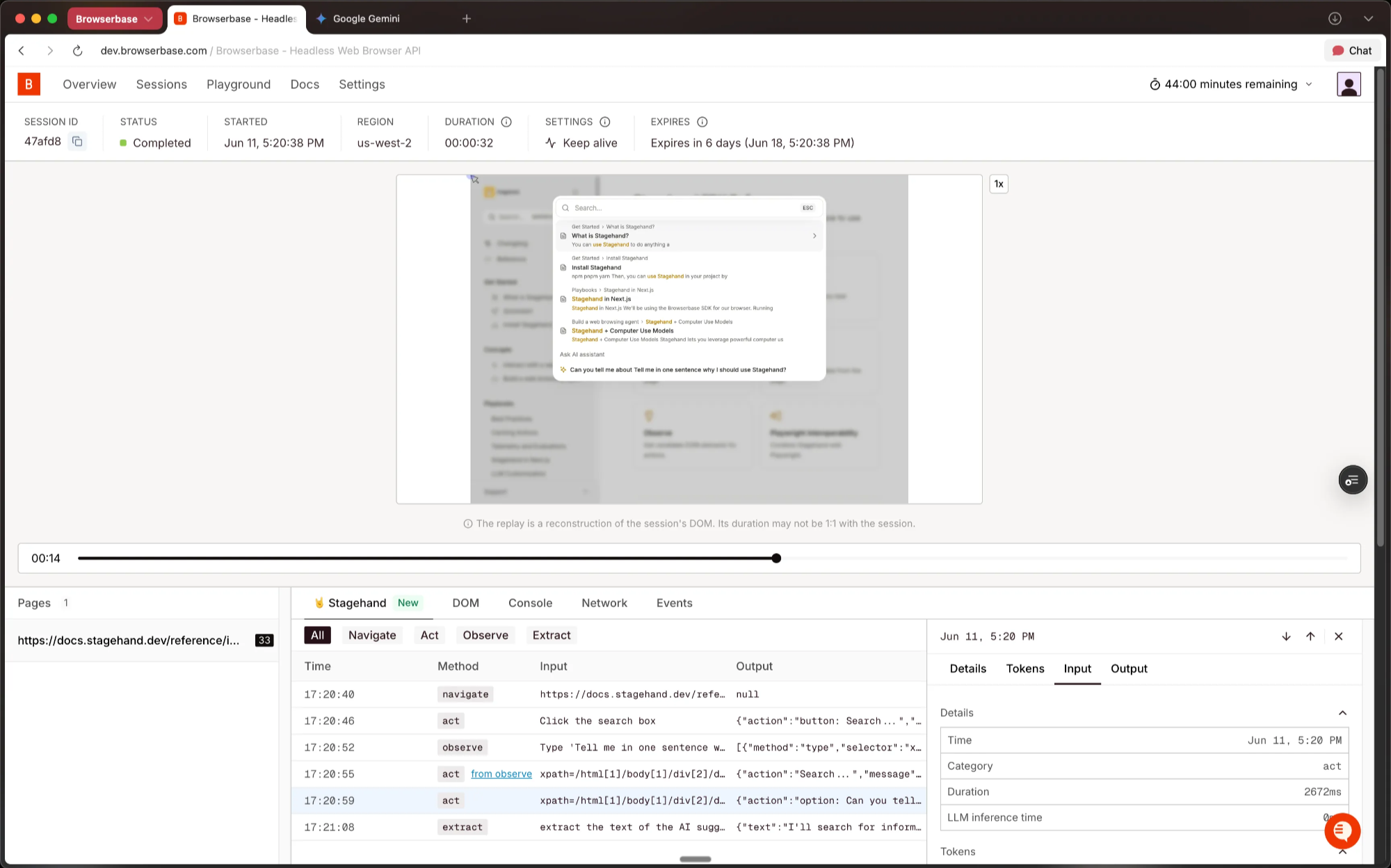Select the 17:20:40 navigate log row
The image size is (1391, 868).
click(x=609, y=694)
